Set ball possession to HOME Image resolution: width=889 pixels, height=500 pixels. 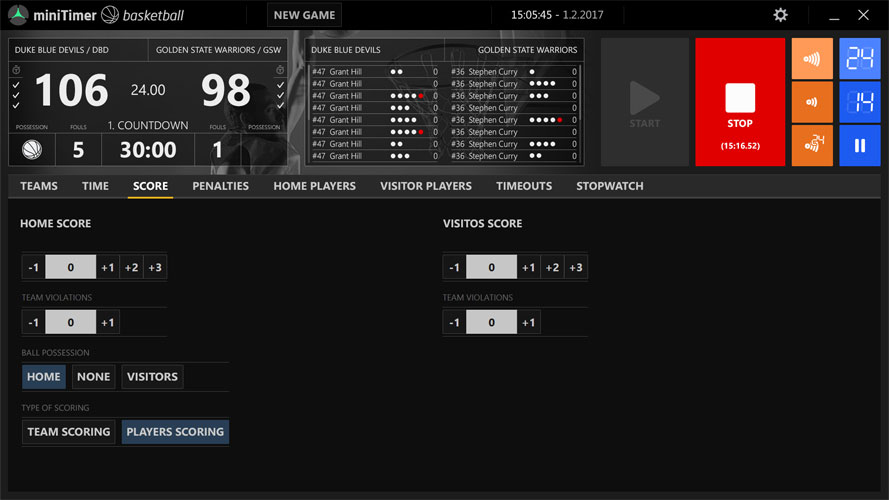coord(44,377)
